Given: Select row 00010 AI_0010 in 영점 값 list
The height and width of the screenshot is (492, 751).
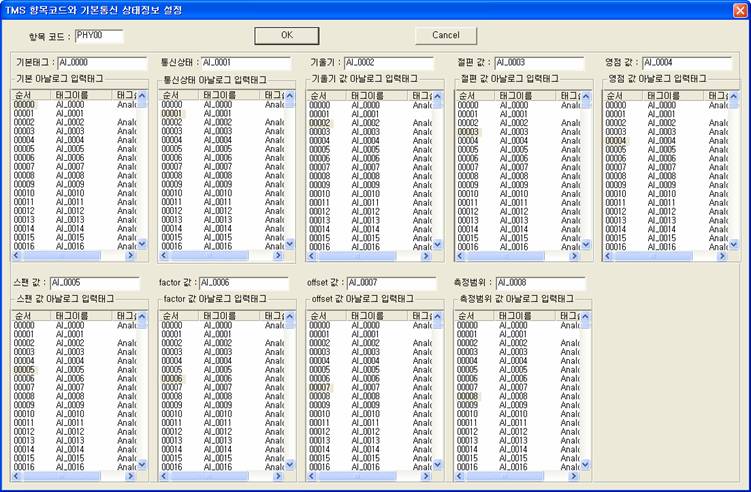Looking at the screenshot, I should point(666,194).
